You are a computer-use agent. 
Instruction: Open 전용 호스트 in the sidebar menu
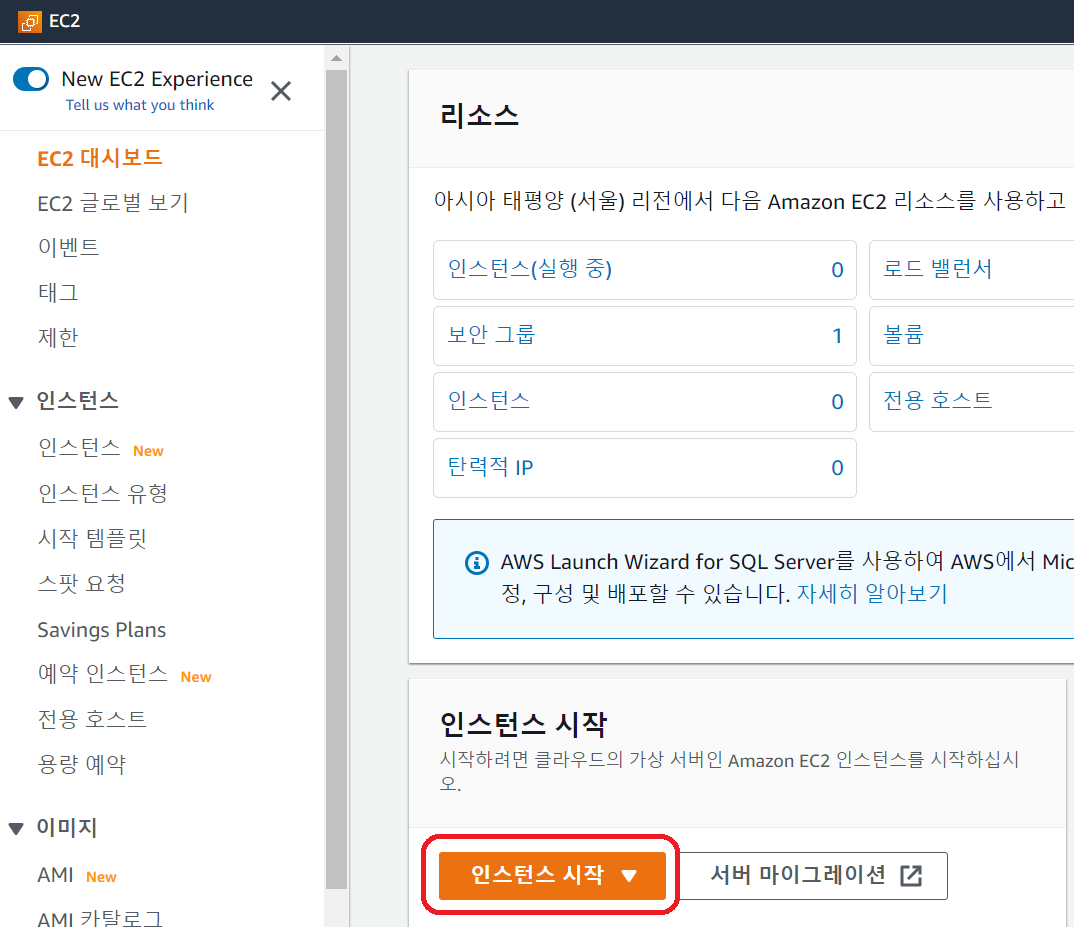(92, 719)
